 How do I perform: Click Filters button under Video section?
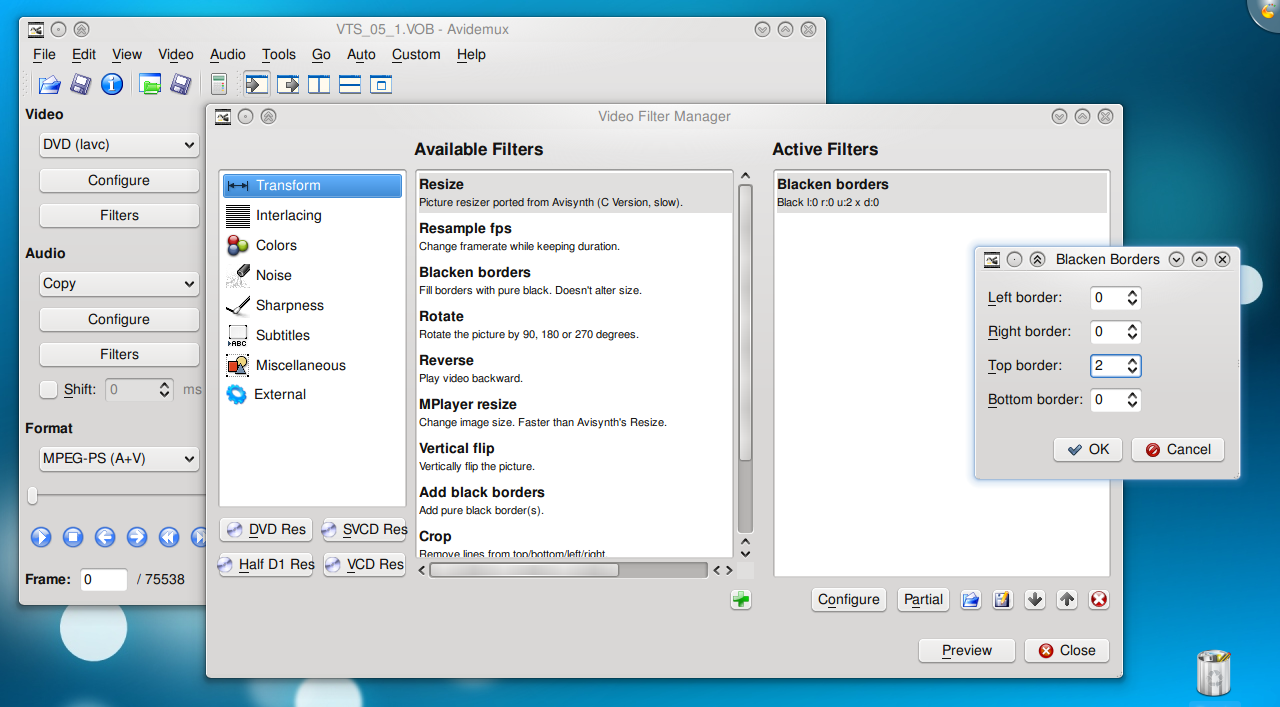point(119,215)
